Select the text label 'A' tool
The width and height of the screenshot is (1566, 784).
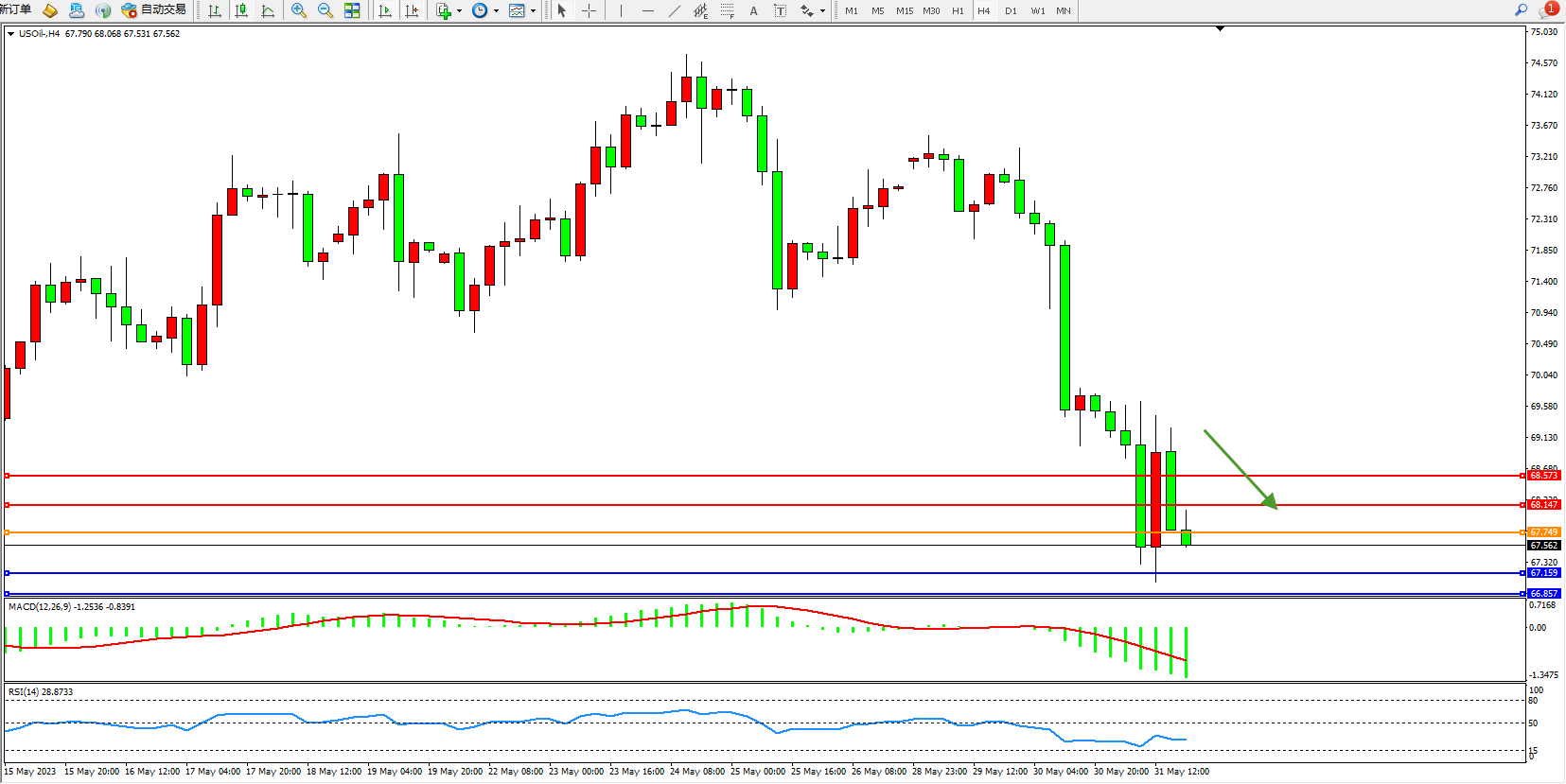coord(753,10)
